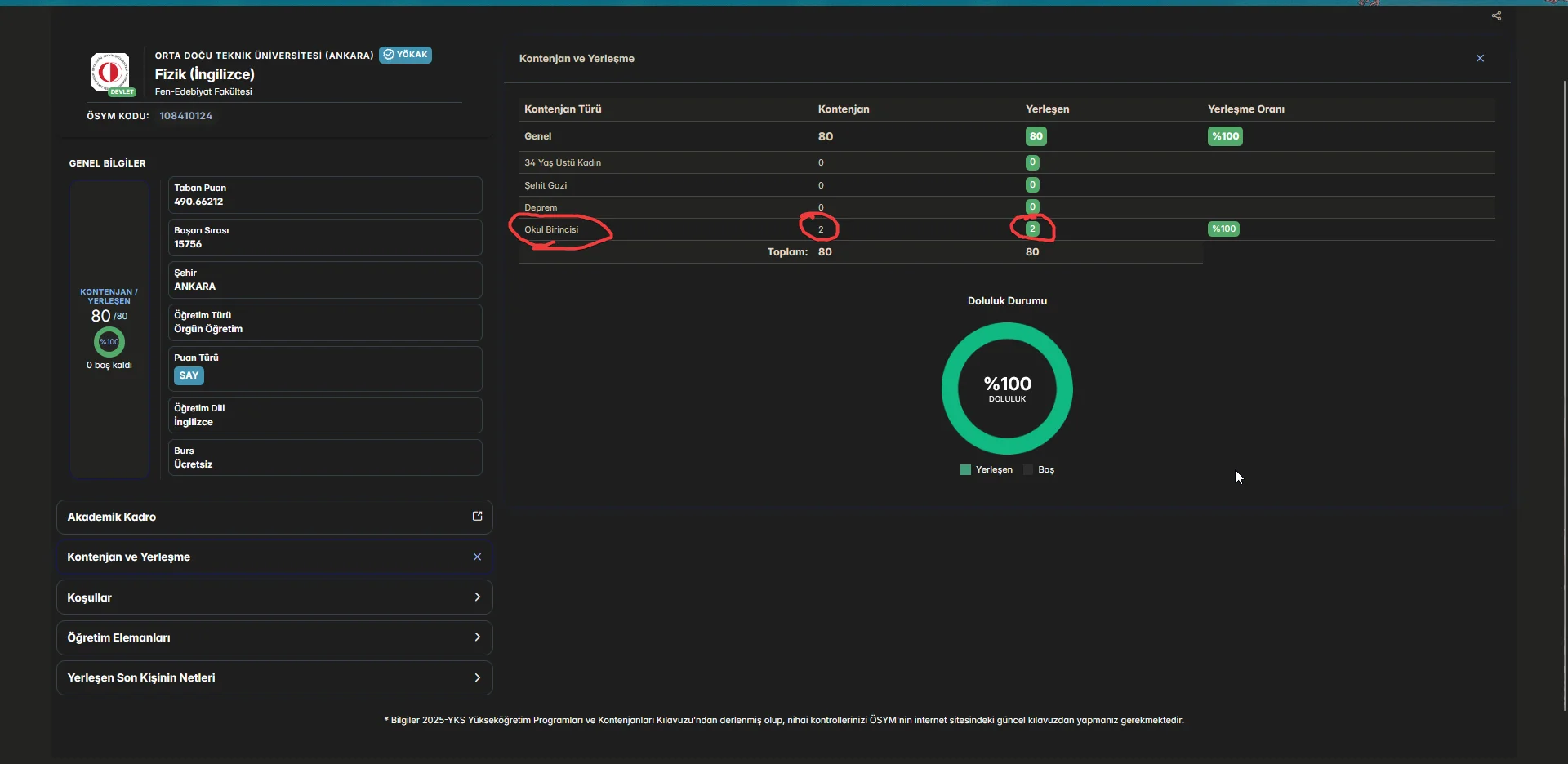Click the Fen-Edebiyat Fakültesi text
Viewport: 1568px width, 764px height.
pyautogui.click(x=203, y=91)
